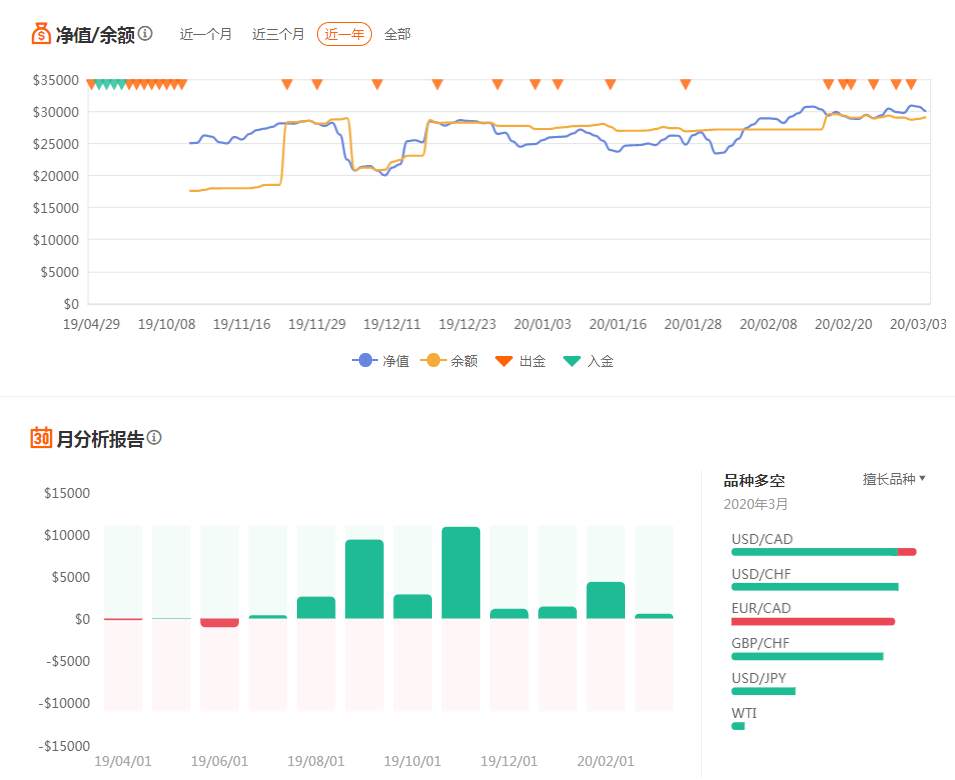Screen dimensions: 955x780
Task: Click the red loss bar for 19/06/01
Action: click(219, 622)
